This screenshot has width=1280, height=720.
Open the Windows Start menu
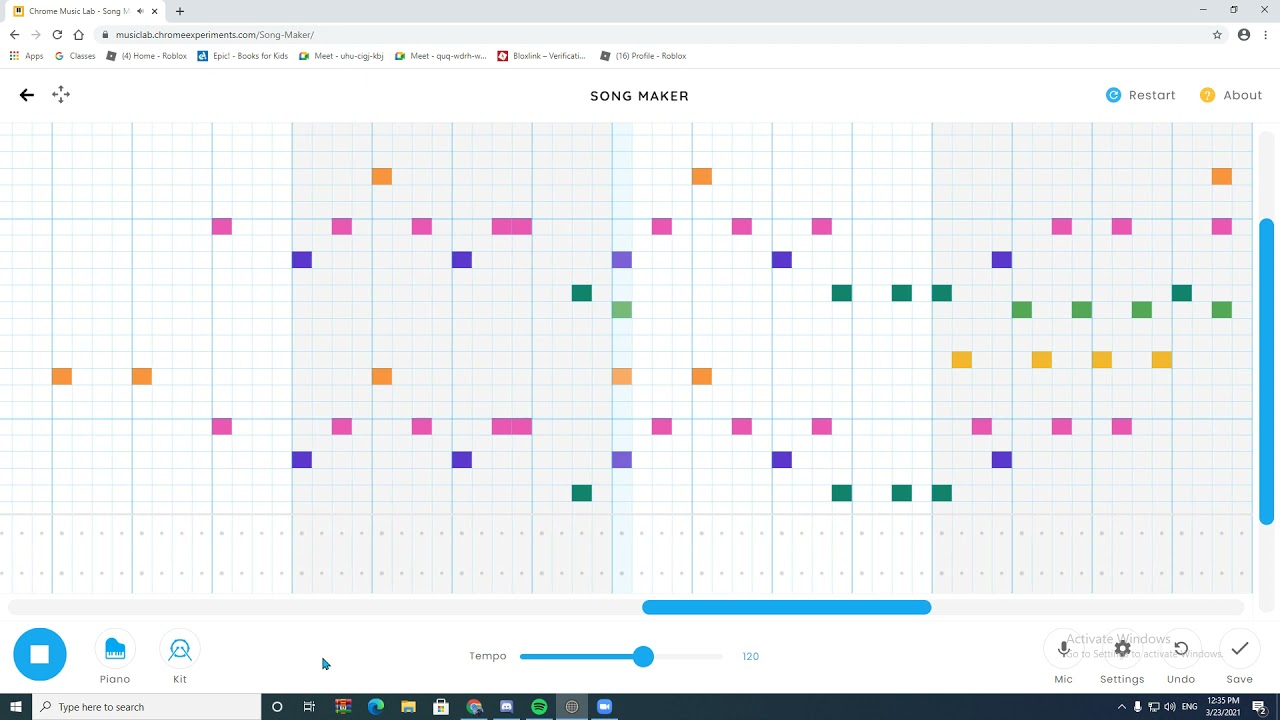pyautogui.click(x=15, y=707)
